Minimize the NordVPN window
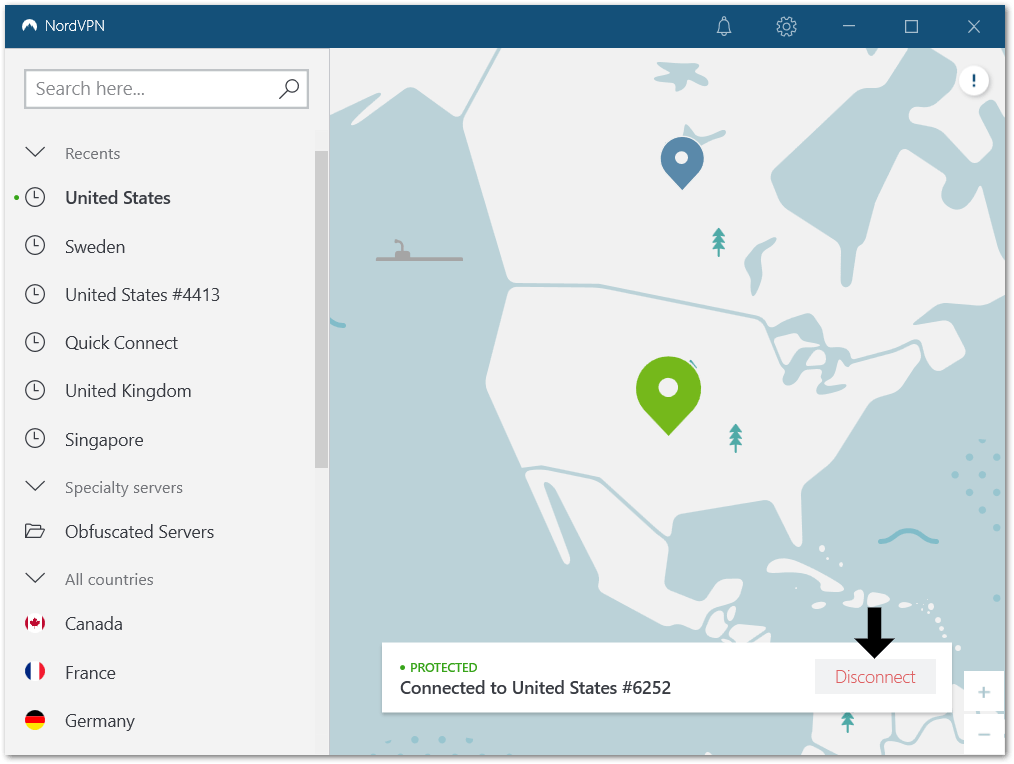This screenshot has height=764, width=1014. (x=848, y=27)
